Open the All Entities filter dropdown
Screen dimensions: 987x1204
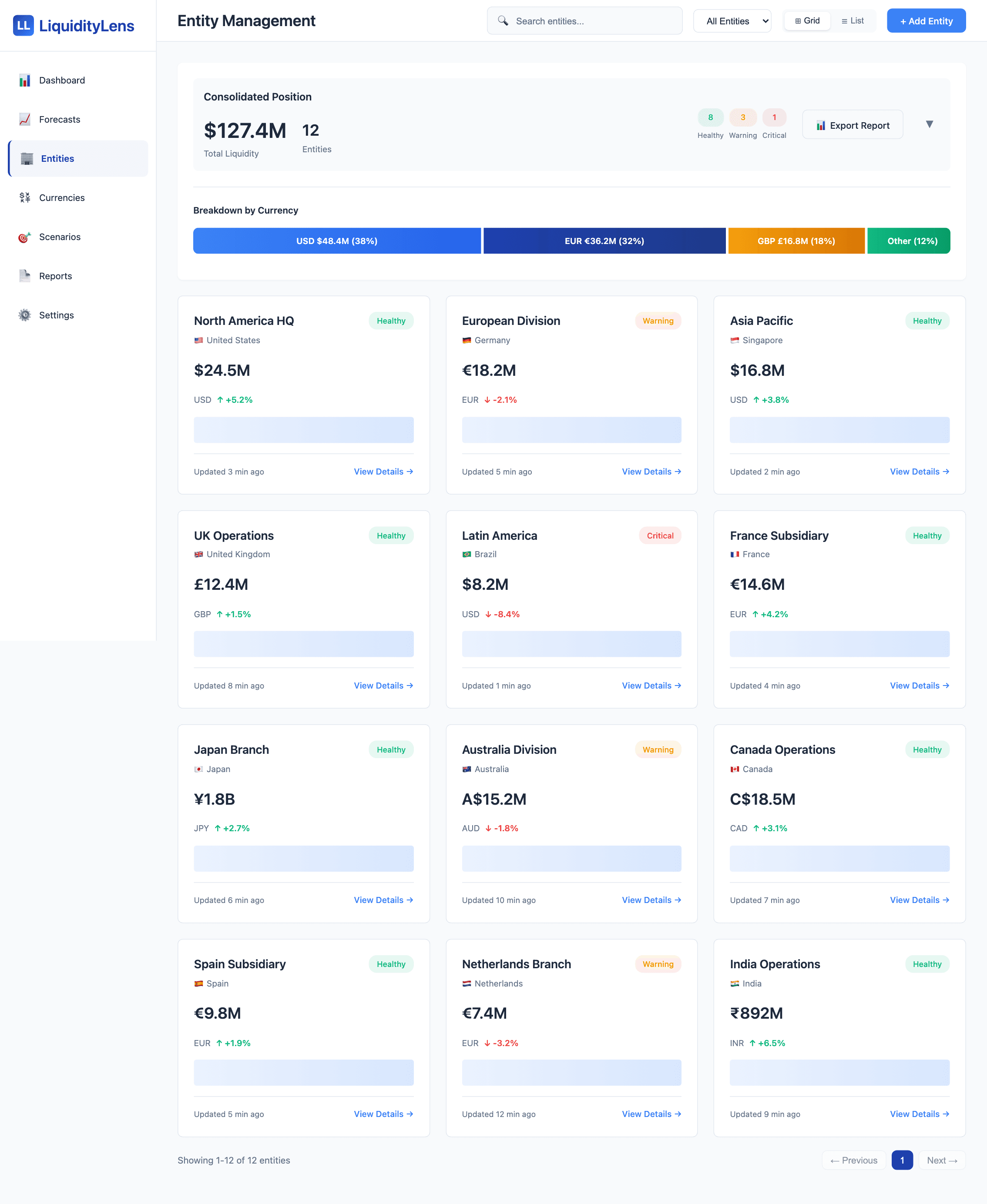coord(732,21)
